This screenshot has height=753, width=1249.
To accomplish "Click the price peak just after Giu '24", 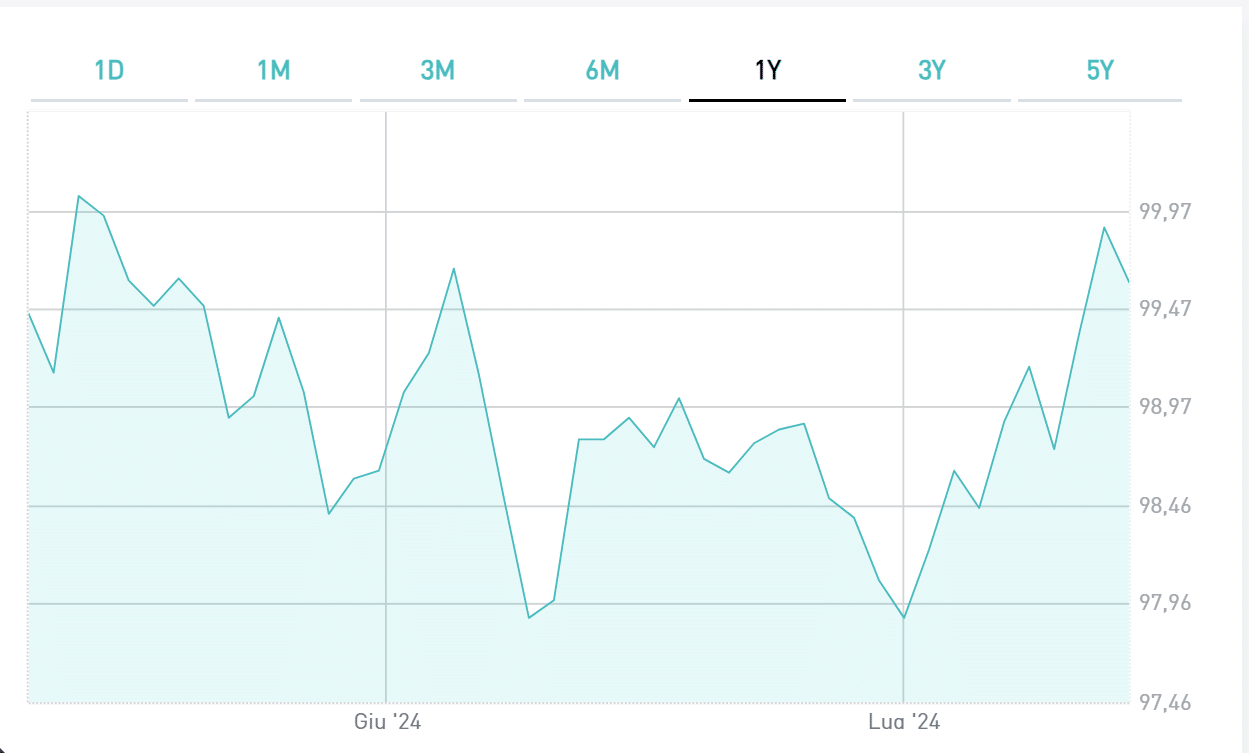I will pos(454,269).
